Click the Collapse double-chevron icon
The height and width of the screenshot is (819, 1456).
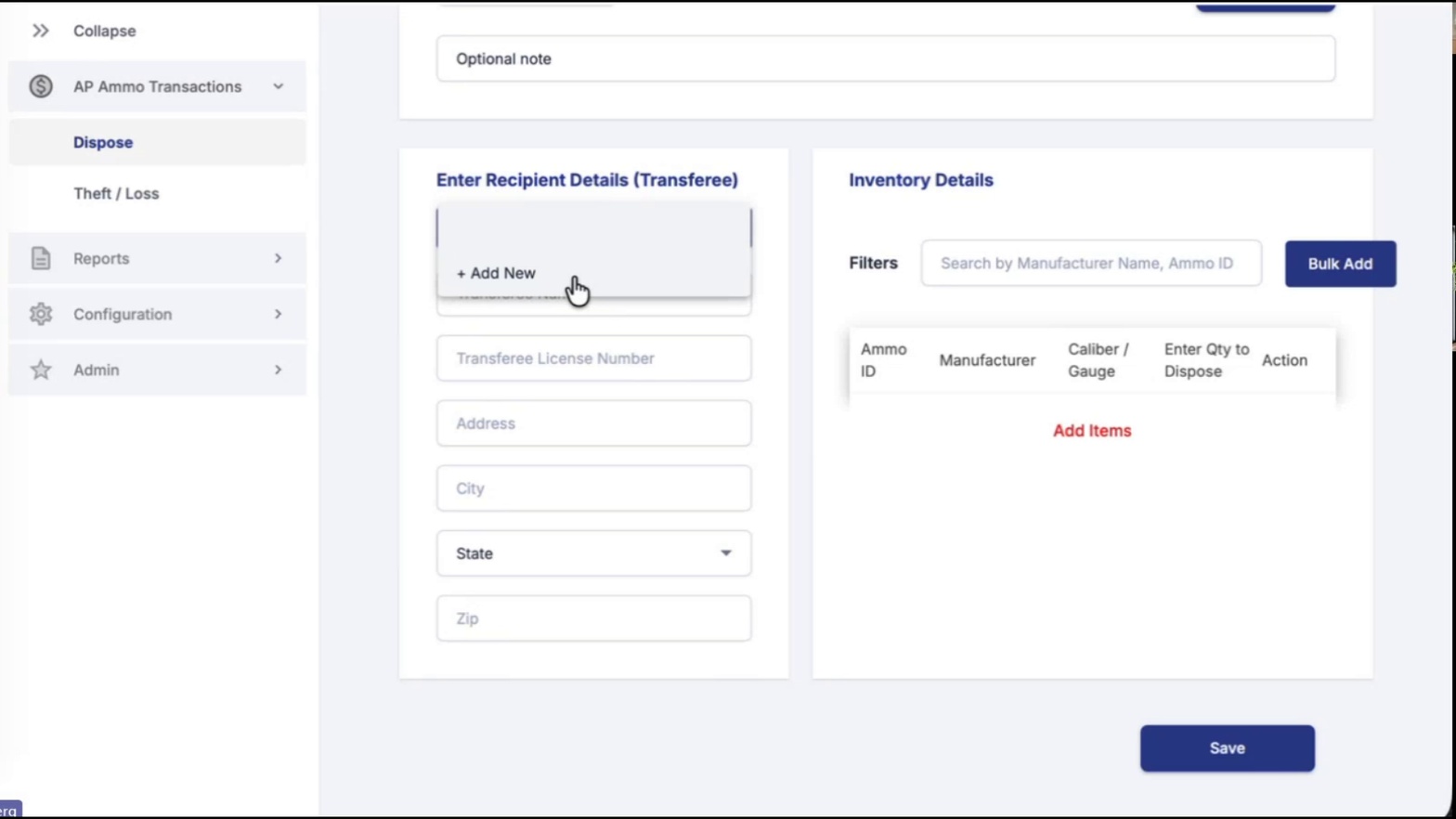(40, 31)
